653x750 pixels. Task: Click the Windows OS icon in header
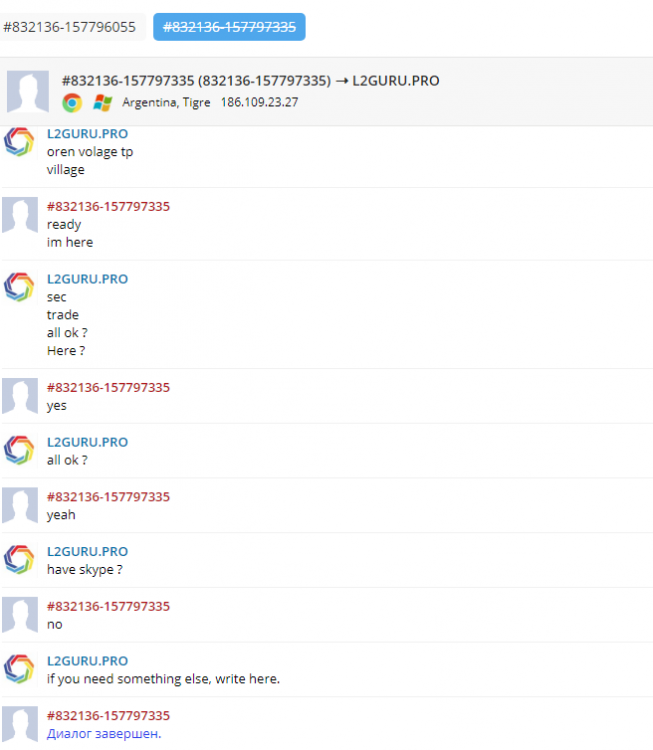102,102
